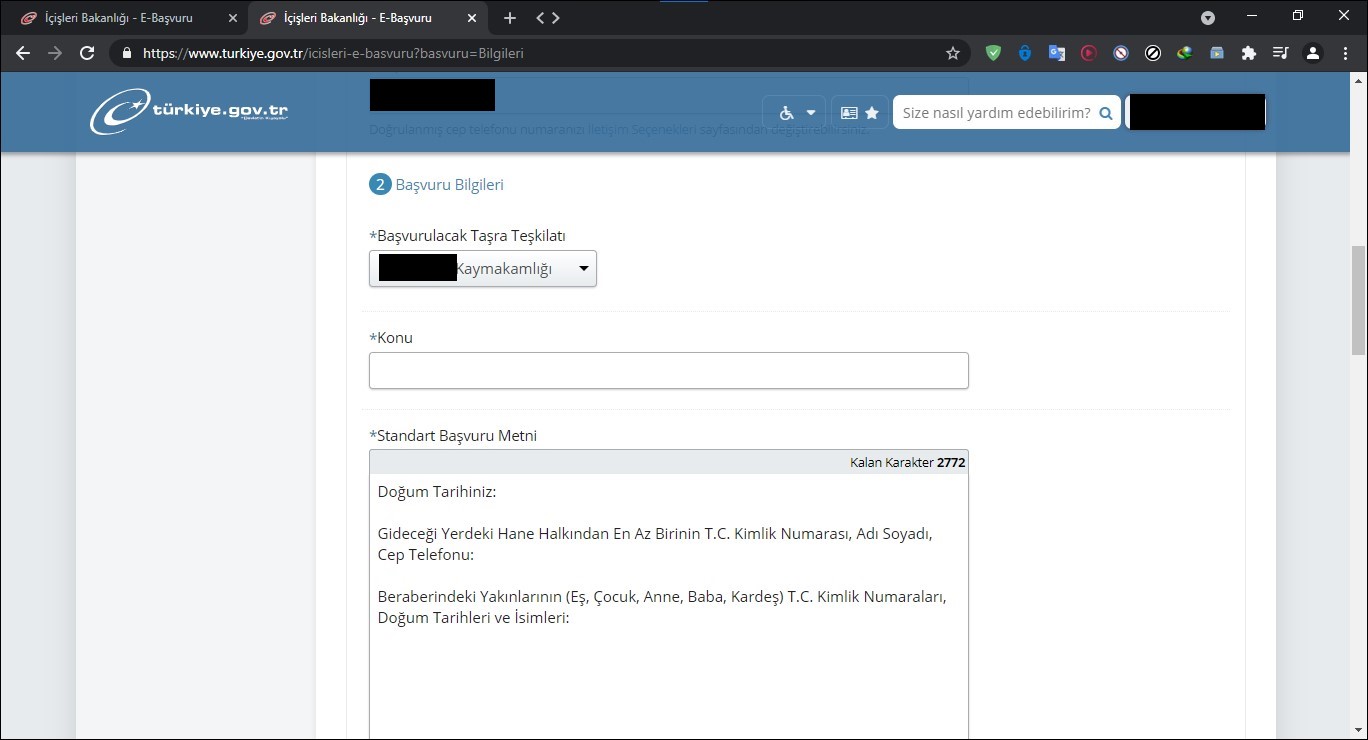
Task: Switch to the first İçişleri Bakanlığı tab
Action: 119,18
